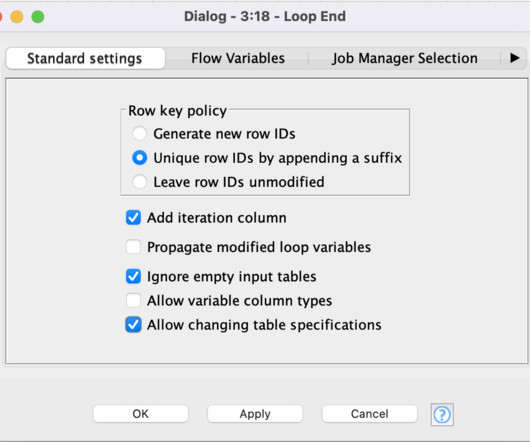Screen dimensions: 530x442
Task: Uncheck Add iteration column
Action: click(133, 218)
